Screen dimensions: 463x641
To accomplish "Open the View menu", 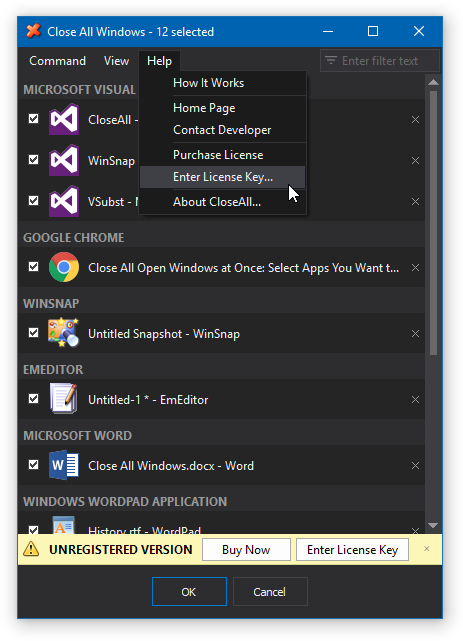I will (116, 61).
